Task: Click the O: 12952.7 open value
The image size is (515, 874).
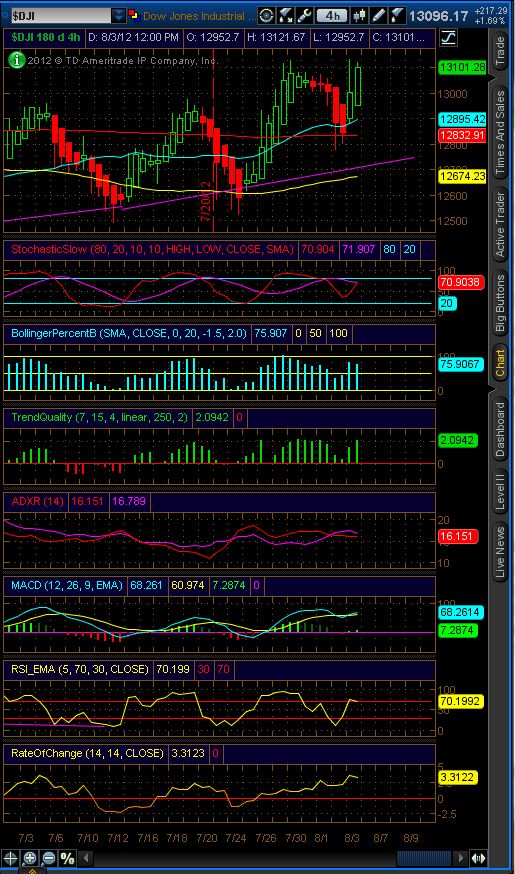Action: pos(213,38)
